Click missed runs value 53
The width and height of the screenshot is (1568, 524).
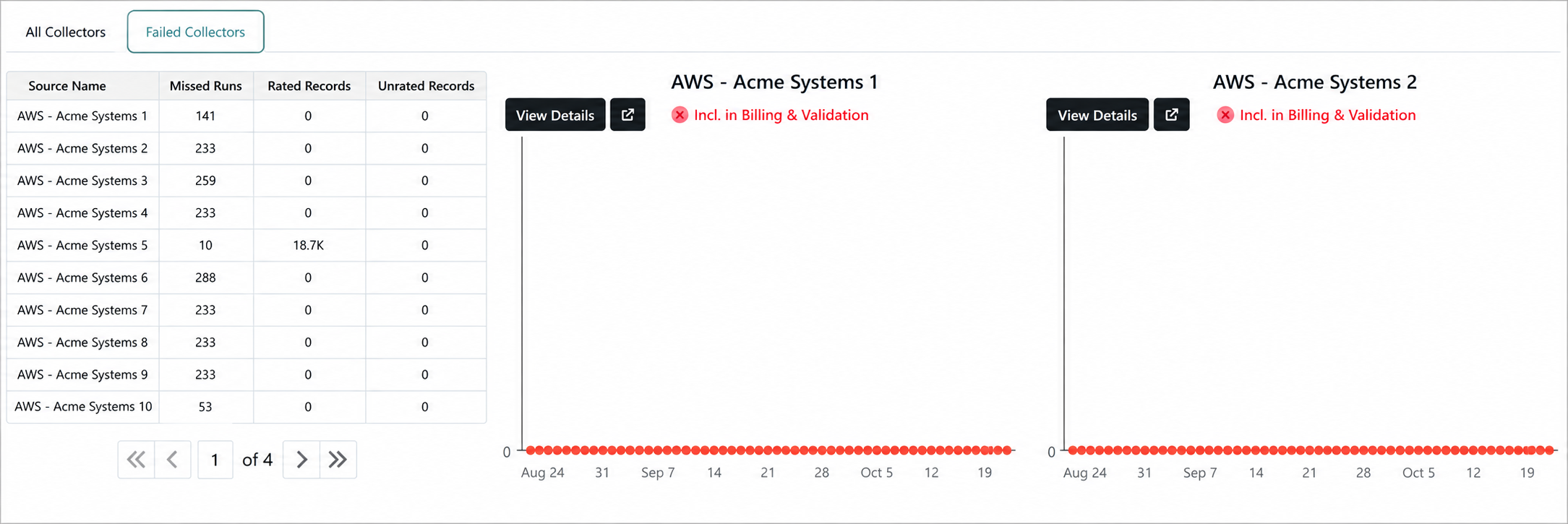coord(205,407)
